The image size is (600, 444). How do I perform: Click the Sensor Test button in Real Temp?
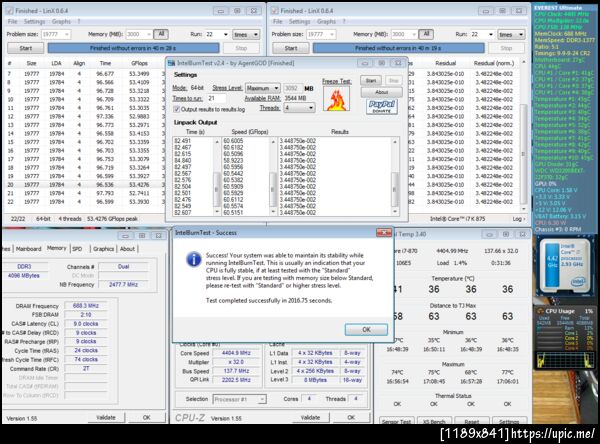(x=396, y=421)
